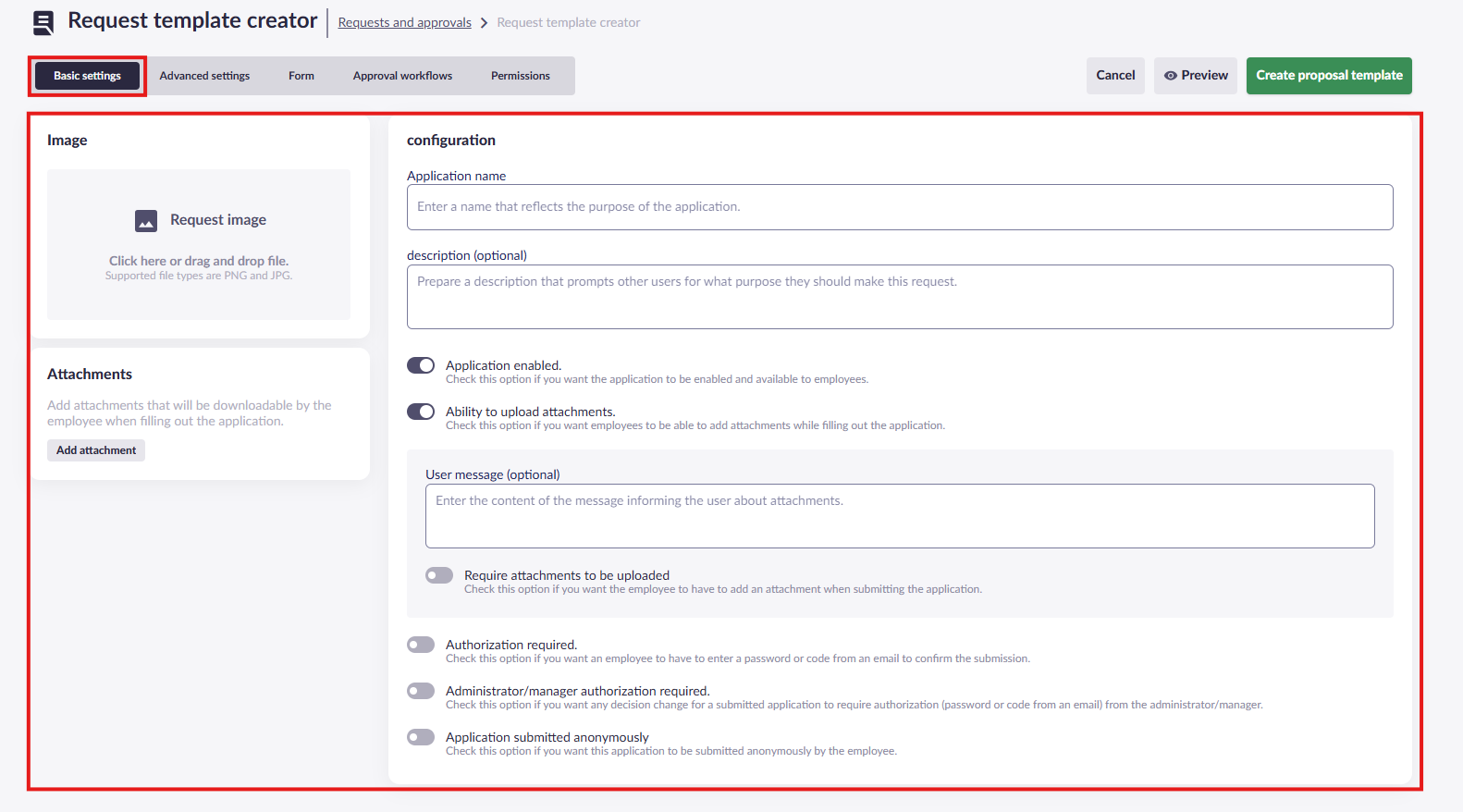Enable Require attachments to be uploaded
Image resolution: width=1463 pixels, height=812 pixels.
439,575
